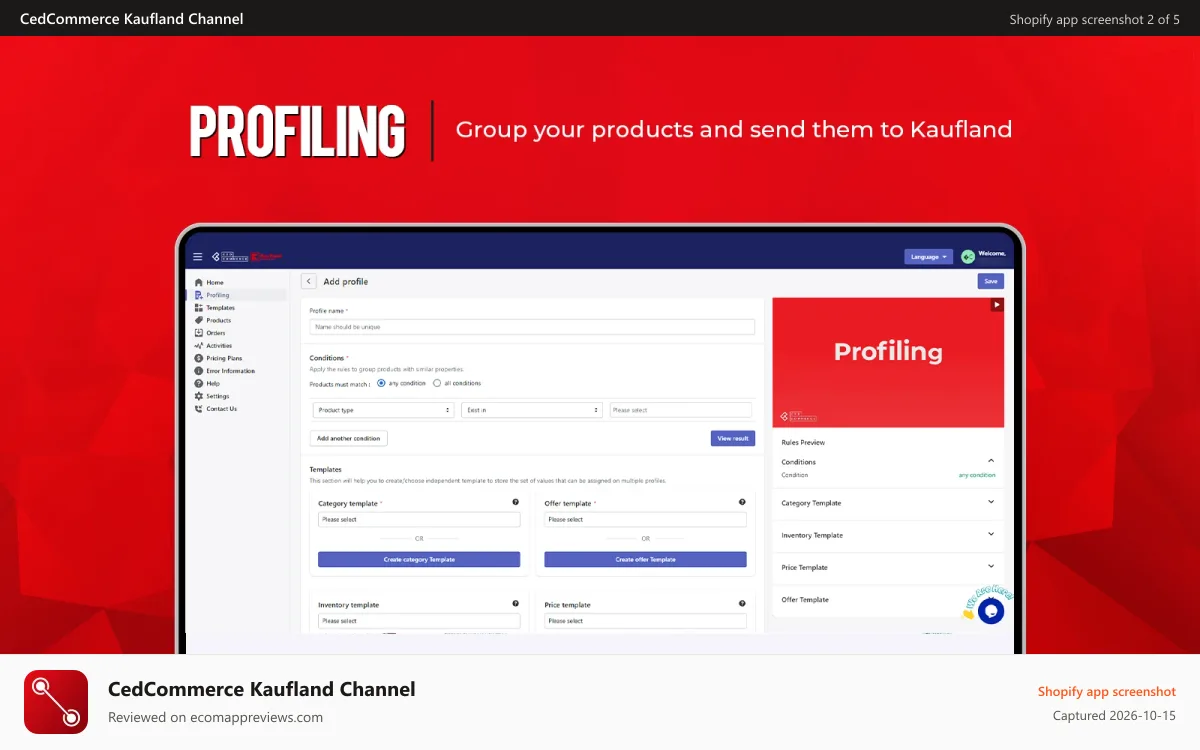Select the 'all conditions' radio button
This screenshot has height=750, width=1200.
(x=437, y=383)
